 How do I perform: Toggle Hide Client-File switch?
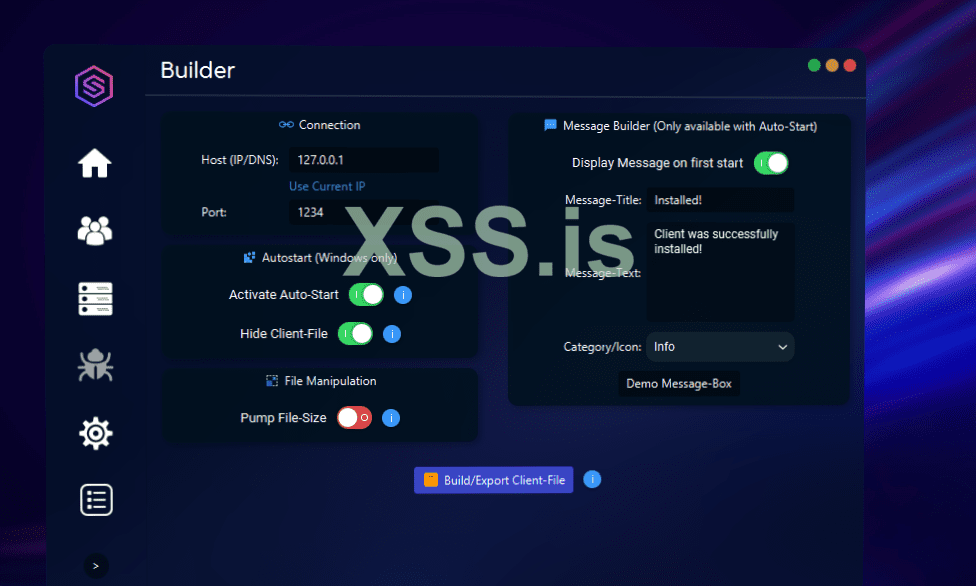pos(355,334)
